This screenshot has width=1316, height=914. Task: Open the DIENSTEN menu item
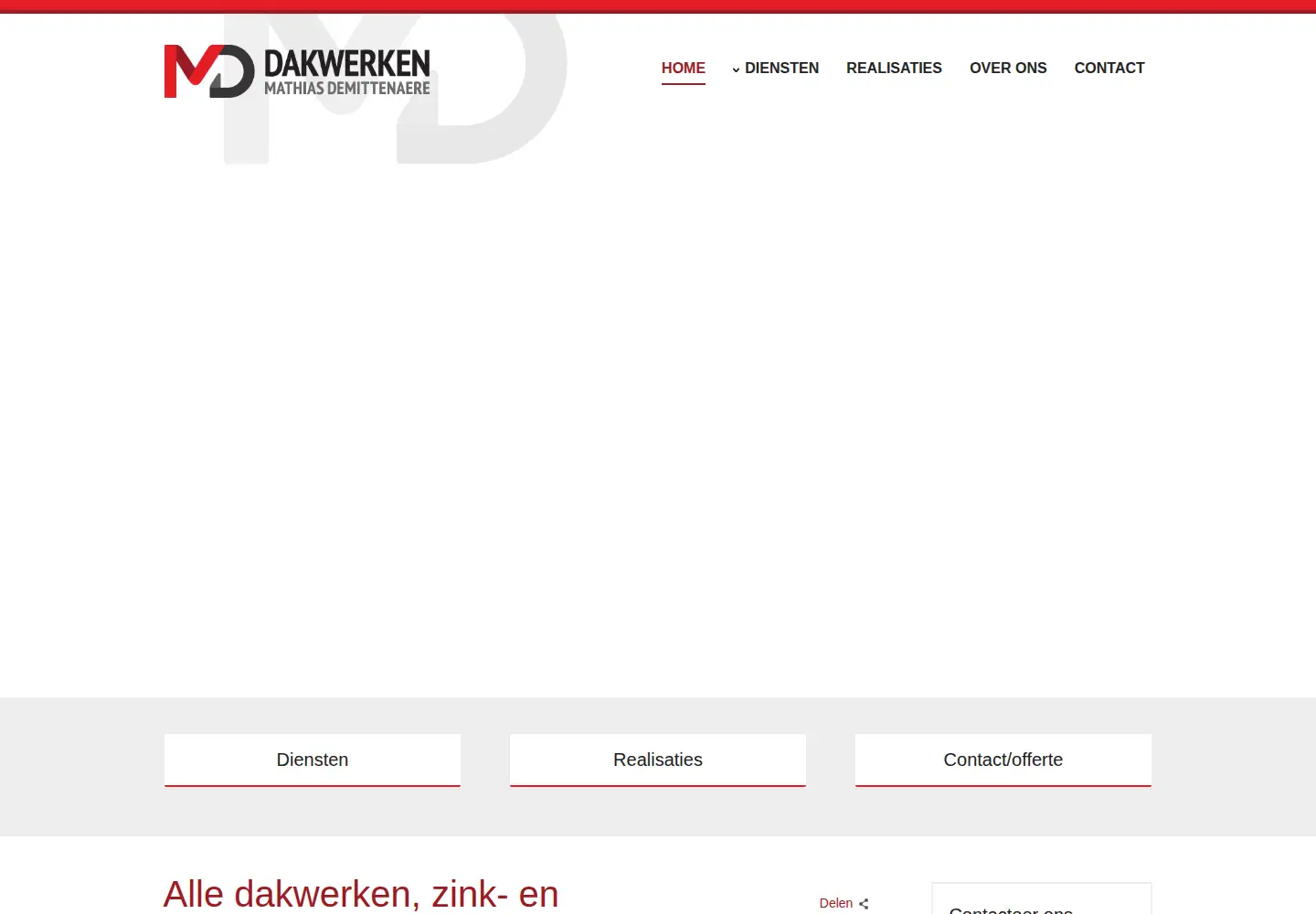pos(781,69)
